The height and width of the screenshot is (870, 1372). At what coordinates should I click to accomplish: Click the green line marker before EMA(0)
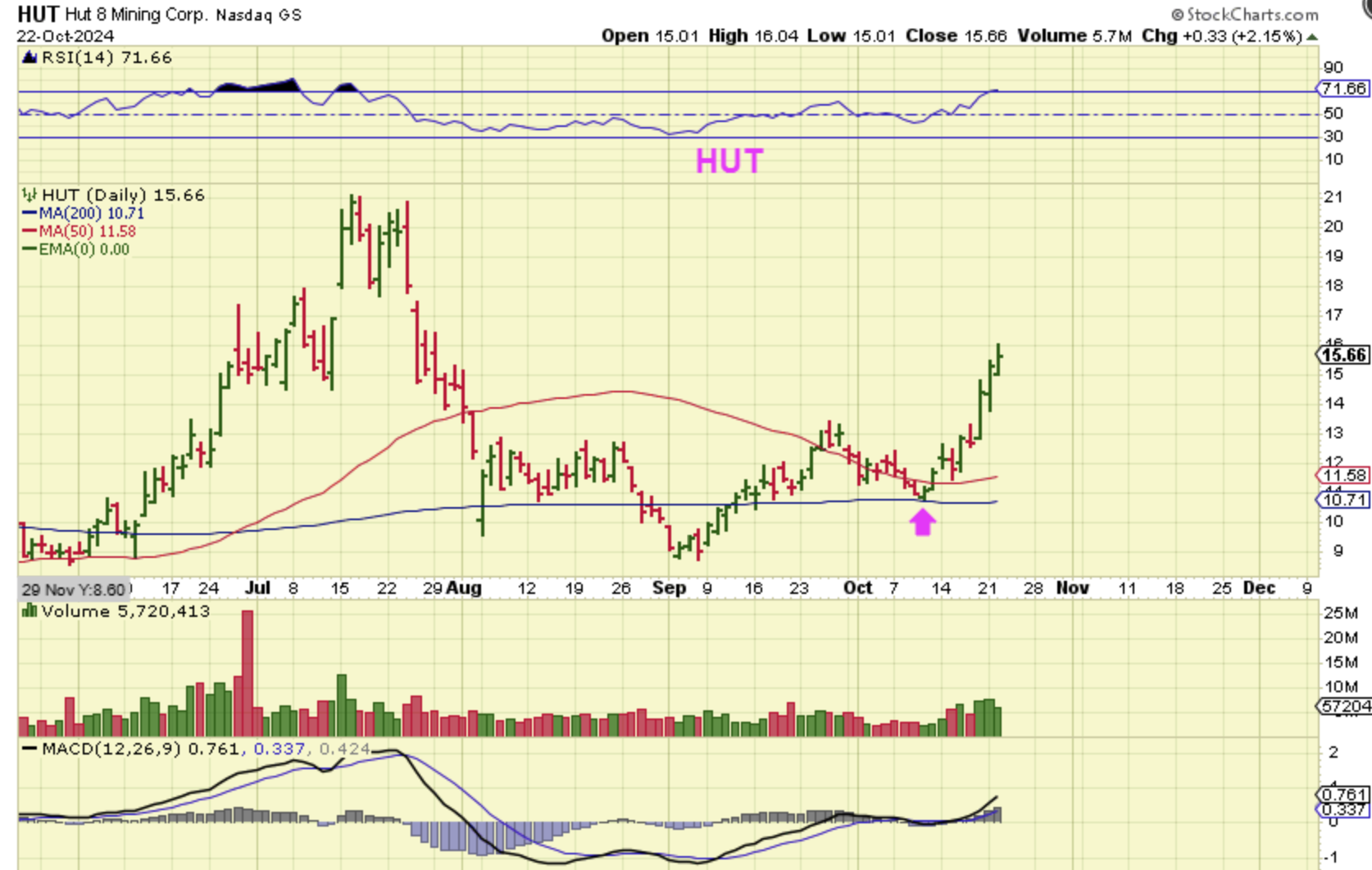point(30,249)
